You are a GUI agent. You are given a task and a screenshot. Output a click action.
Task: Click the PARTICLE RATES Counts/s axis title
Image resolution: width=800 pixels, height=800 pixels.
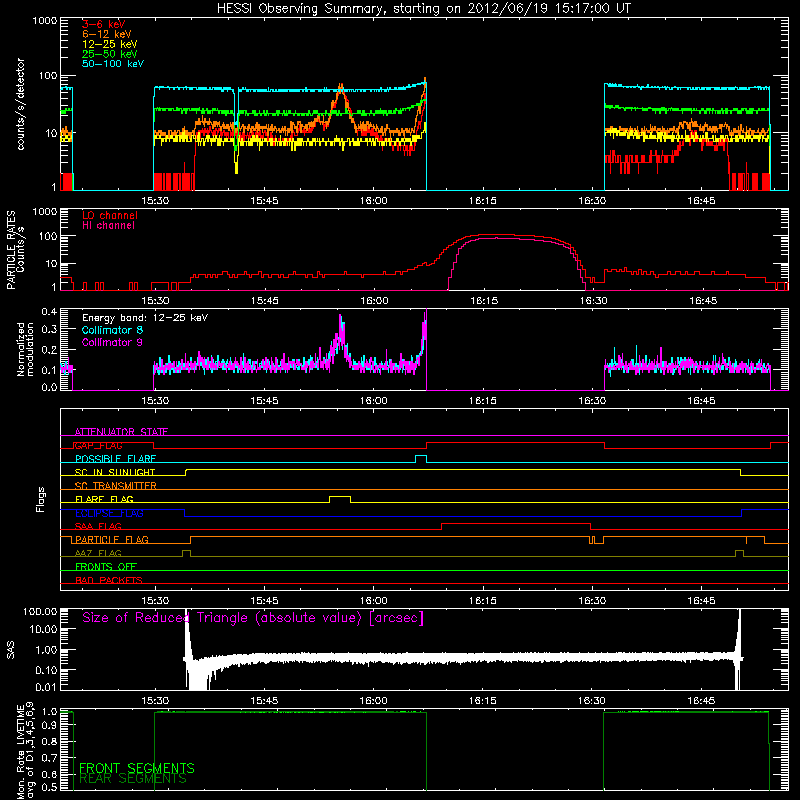pos(16,249)
